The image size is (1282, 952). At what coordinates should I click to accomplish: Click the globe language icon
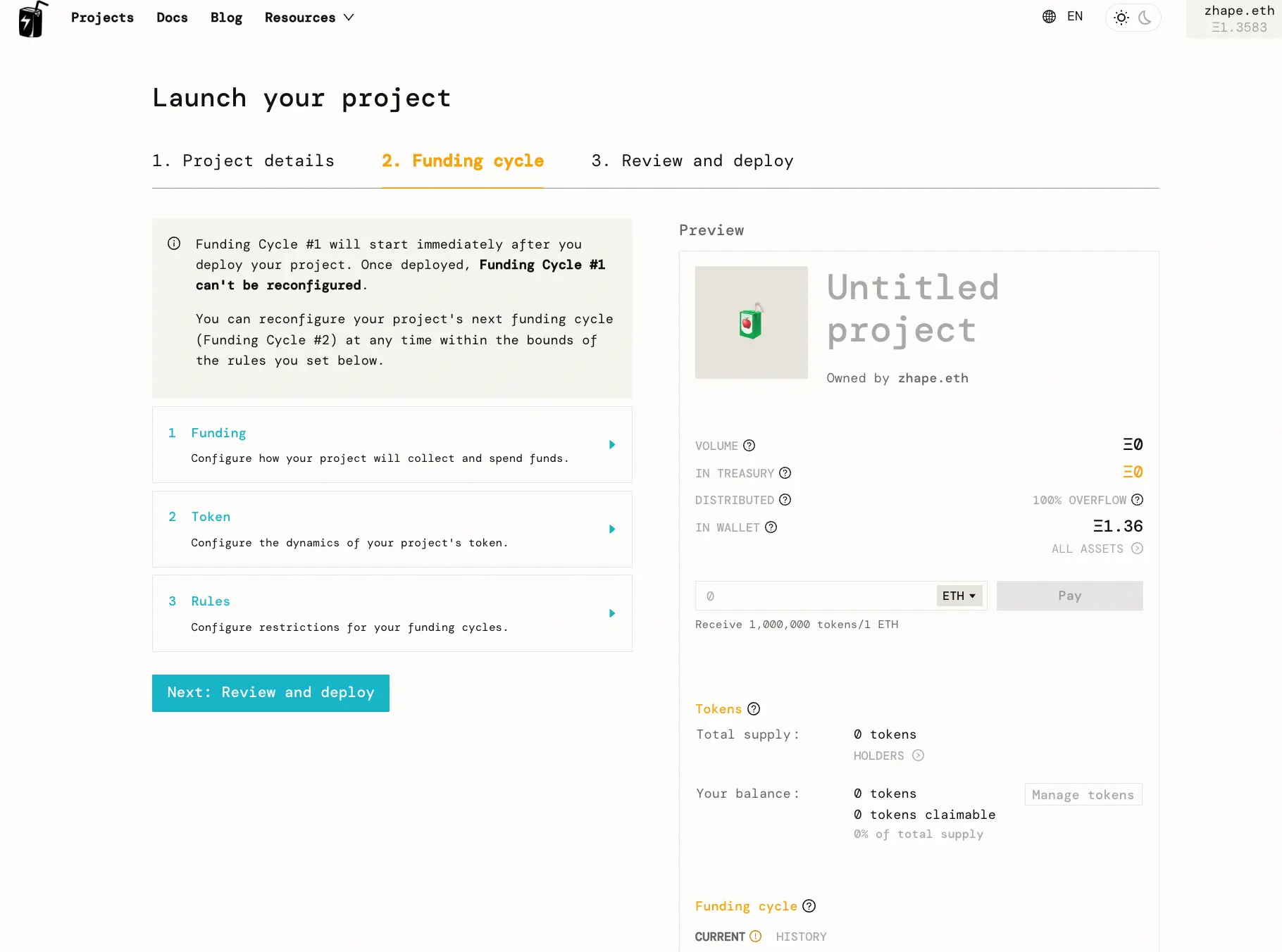point(1049,17)
